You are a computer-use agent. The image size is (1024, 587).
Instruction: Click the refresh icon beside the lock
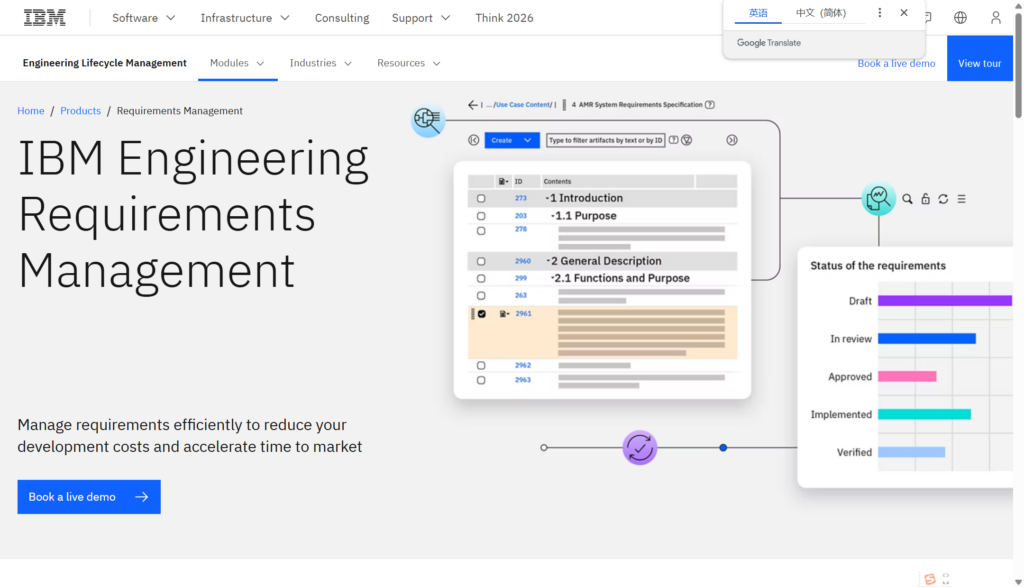pos(943,199)
